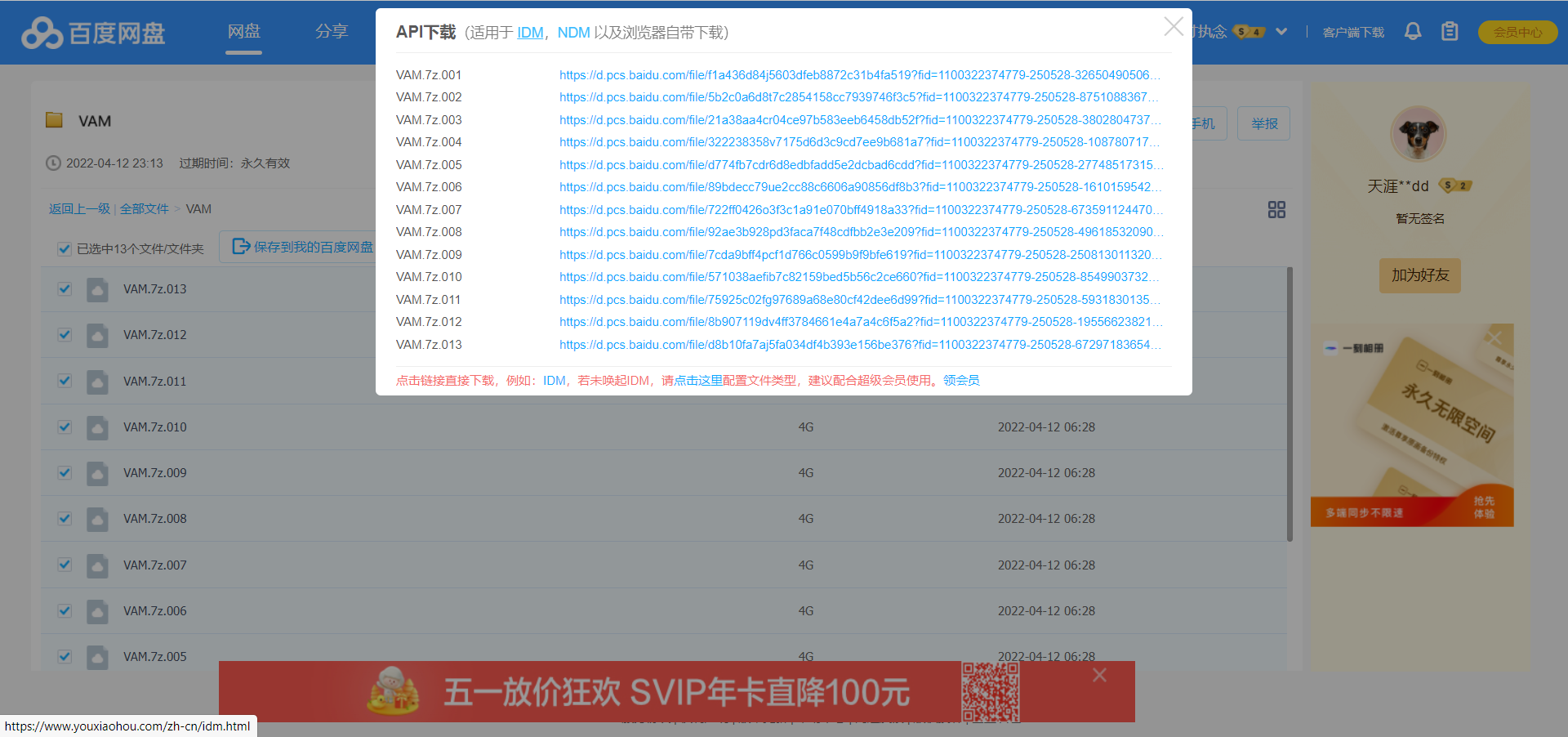Screen dimensions: 1568x737
Task: Uncheck the VAM.7z.011 checkbox
Action: (65, 381)
